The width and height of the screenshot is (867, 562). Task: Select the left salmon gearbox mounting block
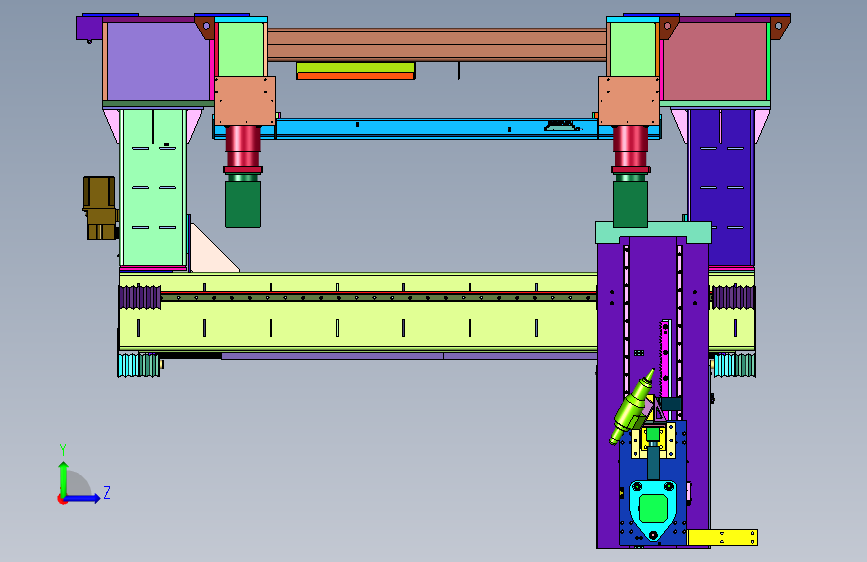tap(244, 101)
